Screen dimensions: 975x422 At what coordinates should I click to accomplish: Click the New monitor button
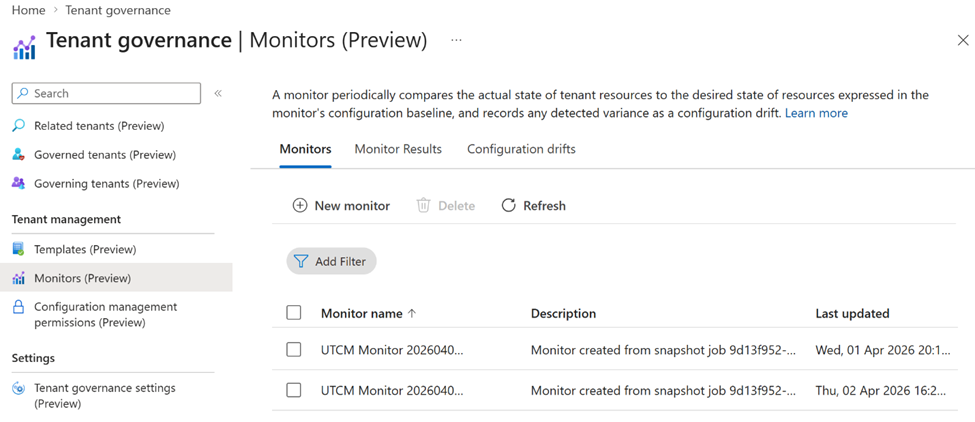(x=341, y=206)
